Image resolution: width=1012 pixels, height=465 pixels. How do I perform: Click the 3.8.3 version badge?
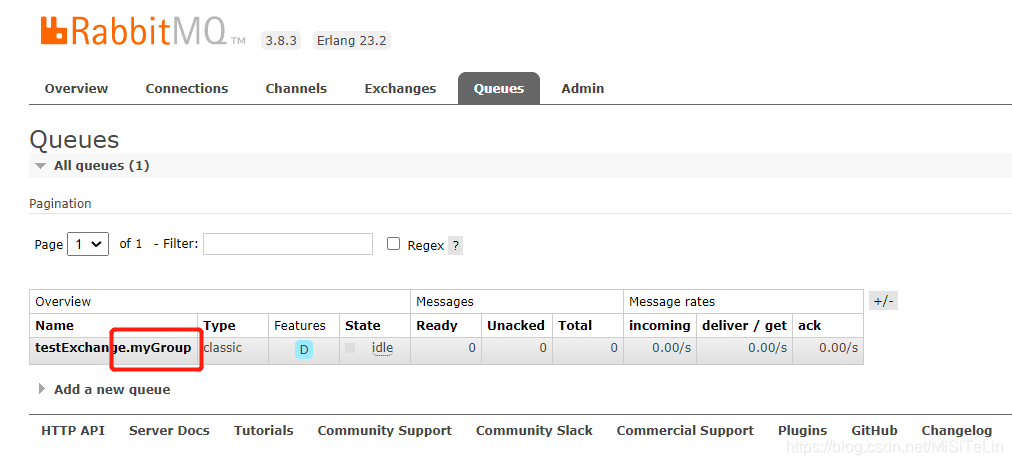pos(281,41)
